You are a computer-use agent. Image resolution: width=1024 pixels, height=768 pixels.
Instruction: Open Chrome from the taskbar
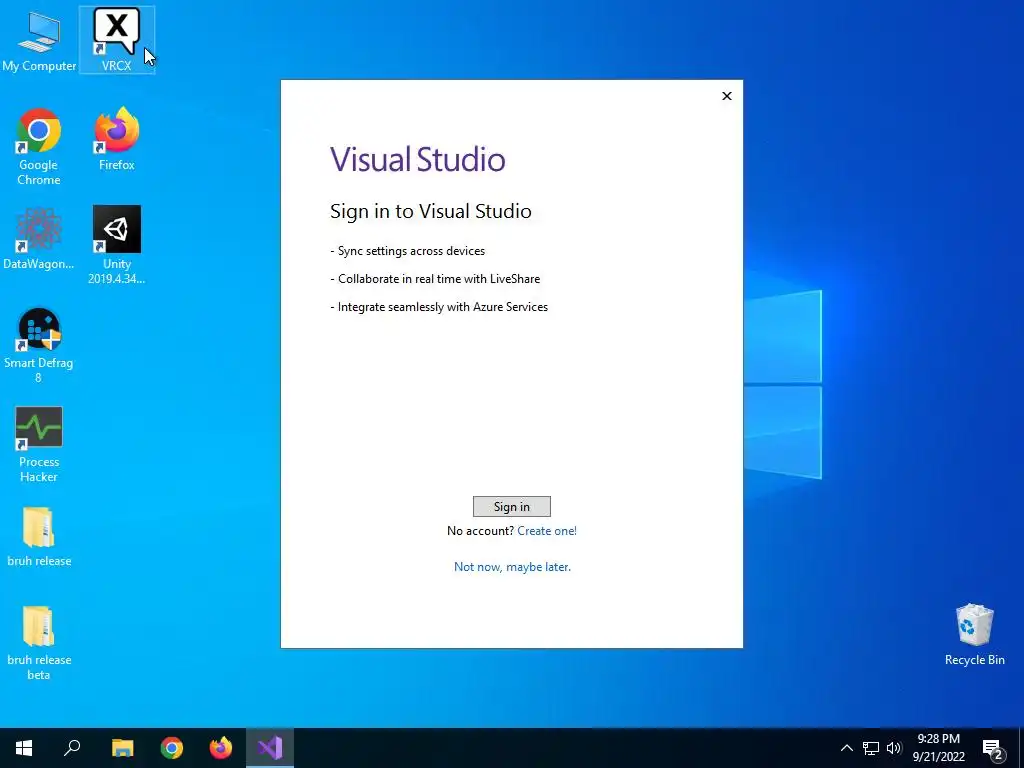point(172,748)
